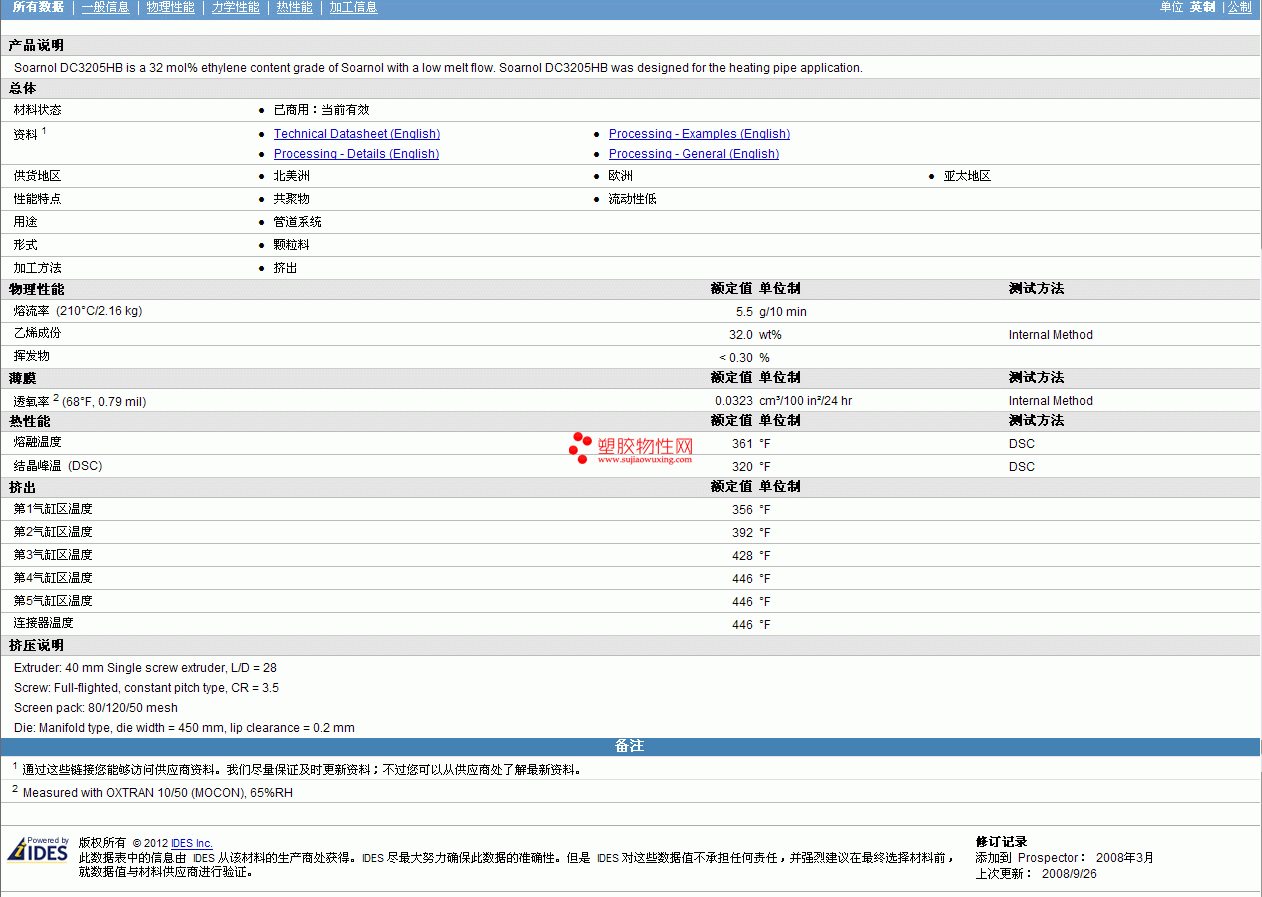1262x897 pixels.
Task: Select g/10 min unit text
Action: (783, 312)
